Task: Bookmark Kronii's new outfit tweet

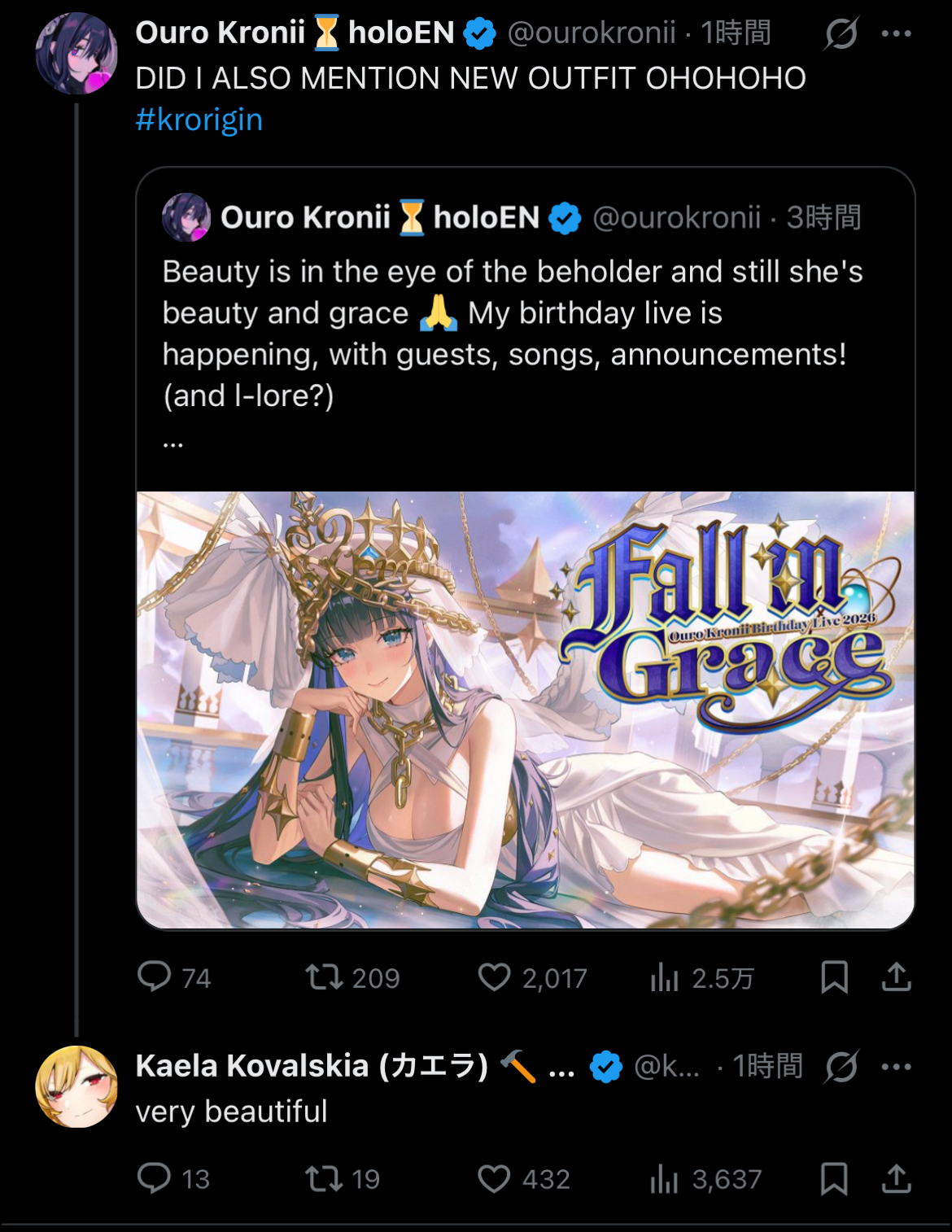Action: 834,976
